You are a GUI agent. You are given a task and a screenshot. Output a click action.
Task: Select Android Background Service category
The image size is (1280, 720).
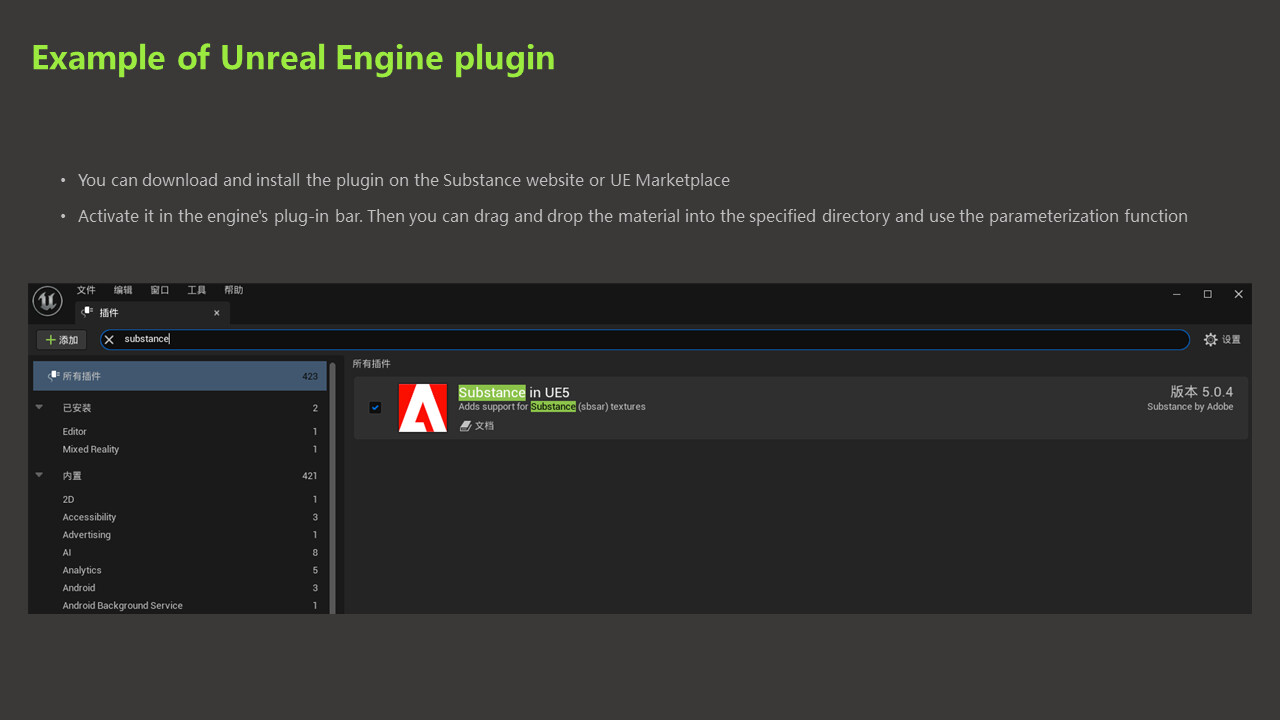(180, 606)
